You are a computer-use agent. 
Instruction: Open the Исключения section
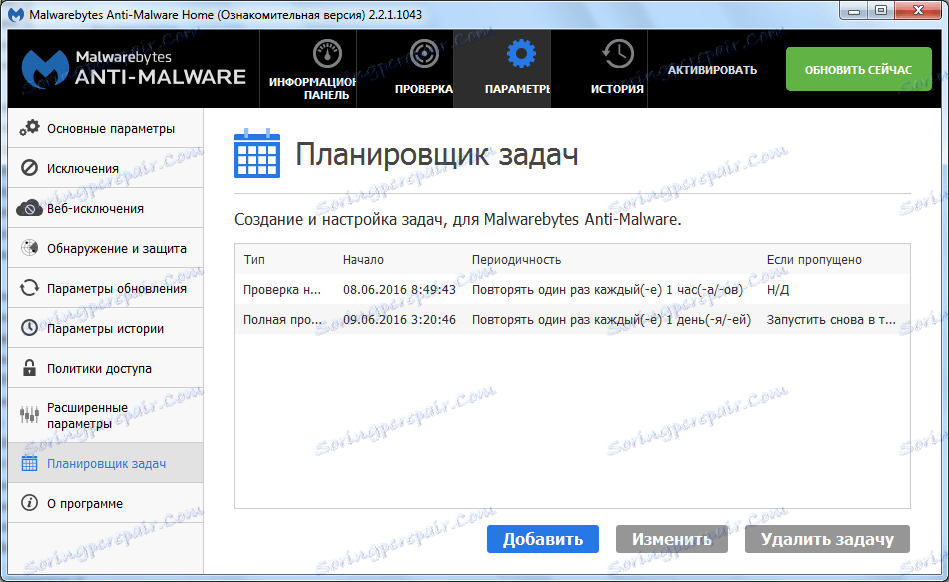106,168
